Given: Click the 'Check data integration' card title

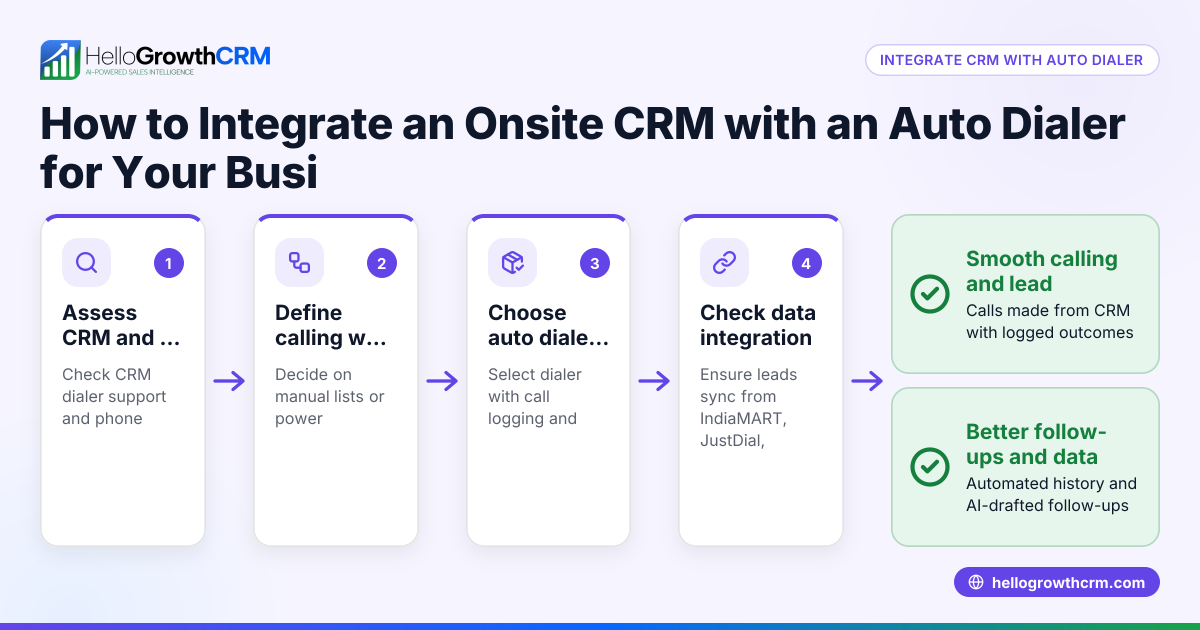Looking at the screenshot, I should (x=758, y=325).
